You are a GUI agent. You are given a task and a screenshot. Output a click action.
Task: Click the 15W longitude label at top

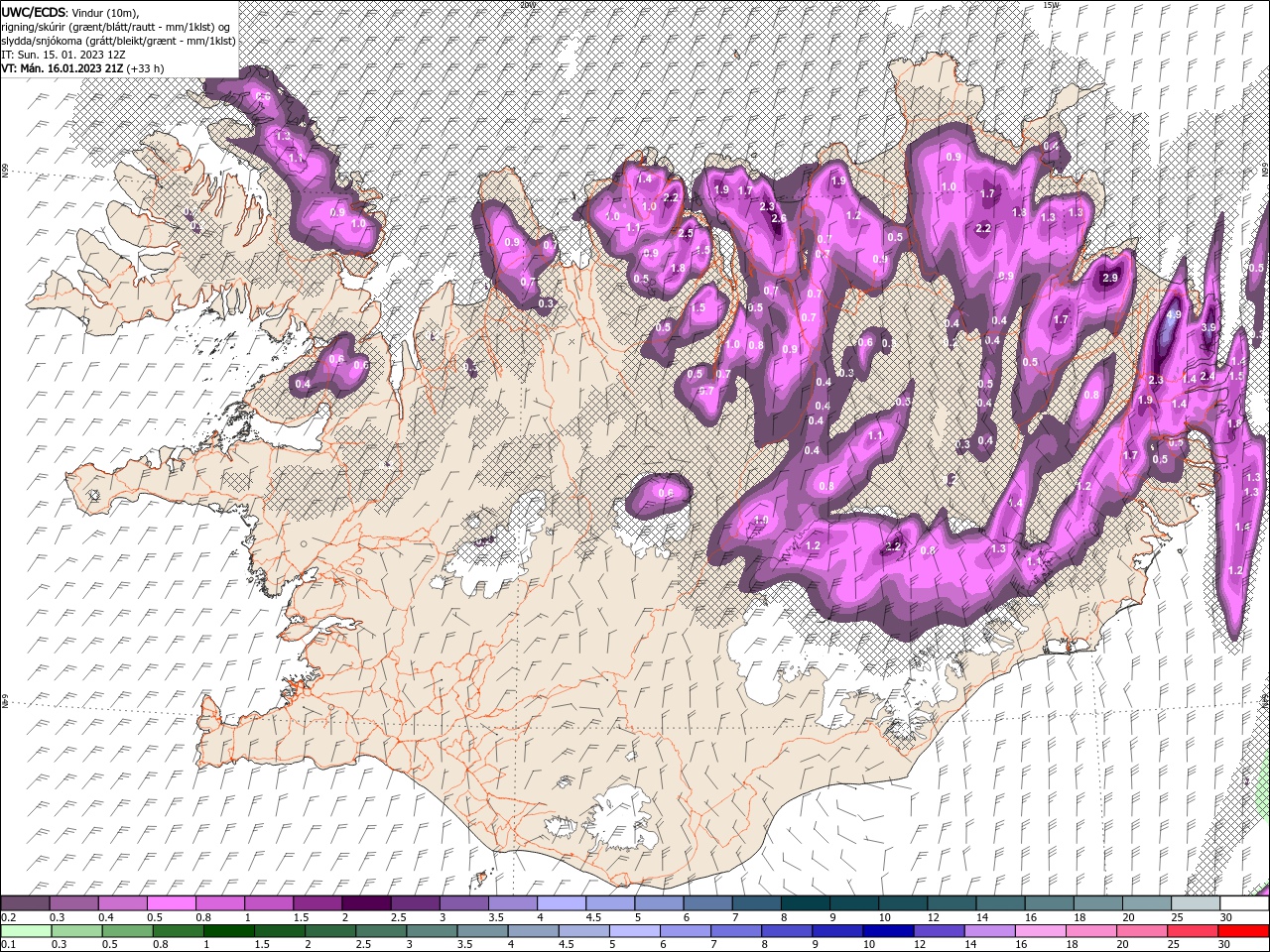(1051, 5)
